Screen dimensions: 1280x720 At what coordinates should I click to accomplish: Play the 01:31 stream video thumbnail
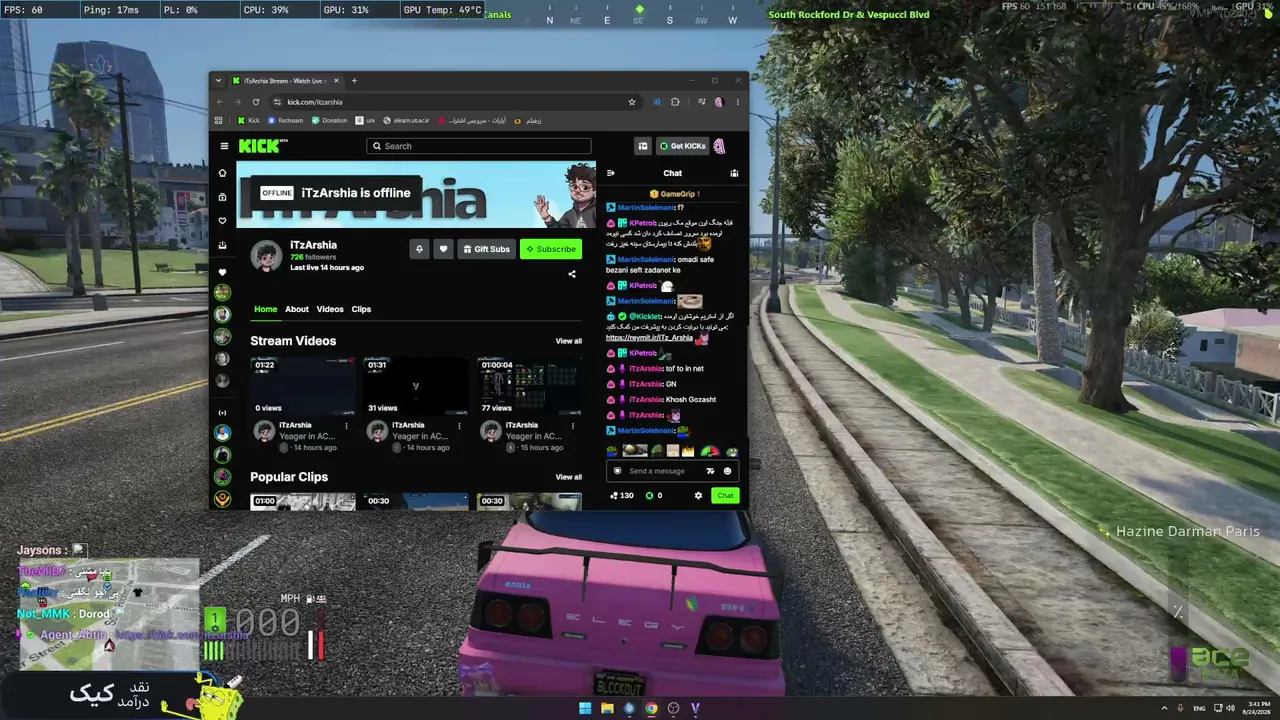point(415,386)
